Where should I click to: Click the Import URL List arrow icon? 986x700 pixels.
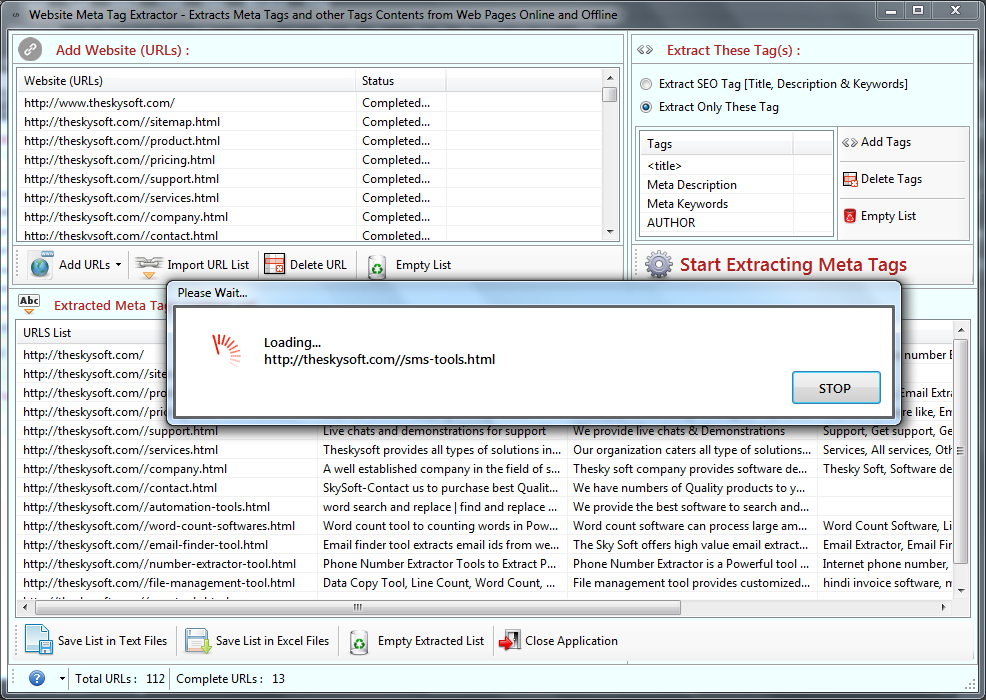tap(148, 265)
